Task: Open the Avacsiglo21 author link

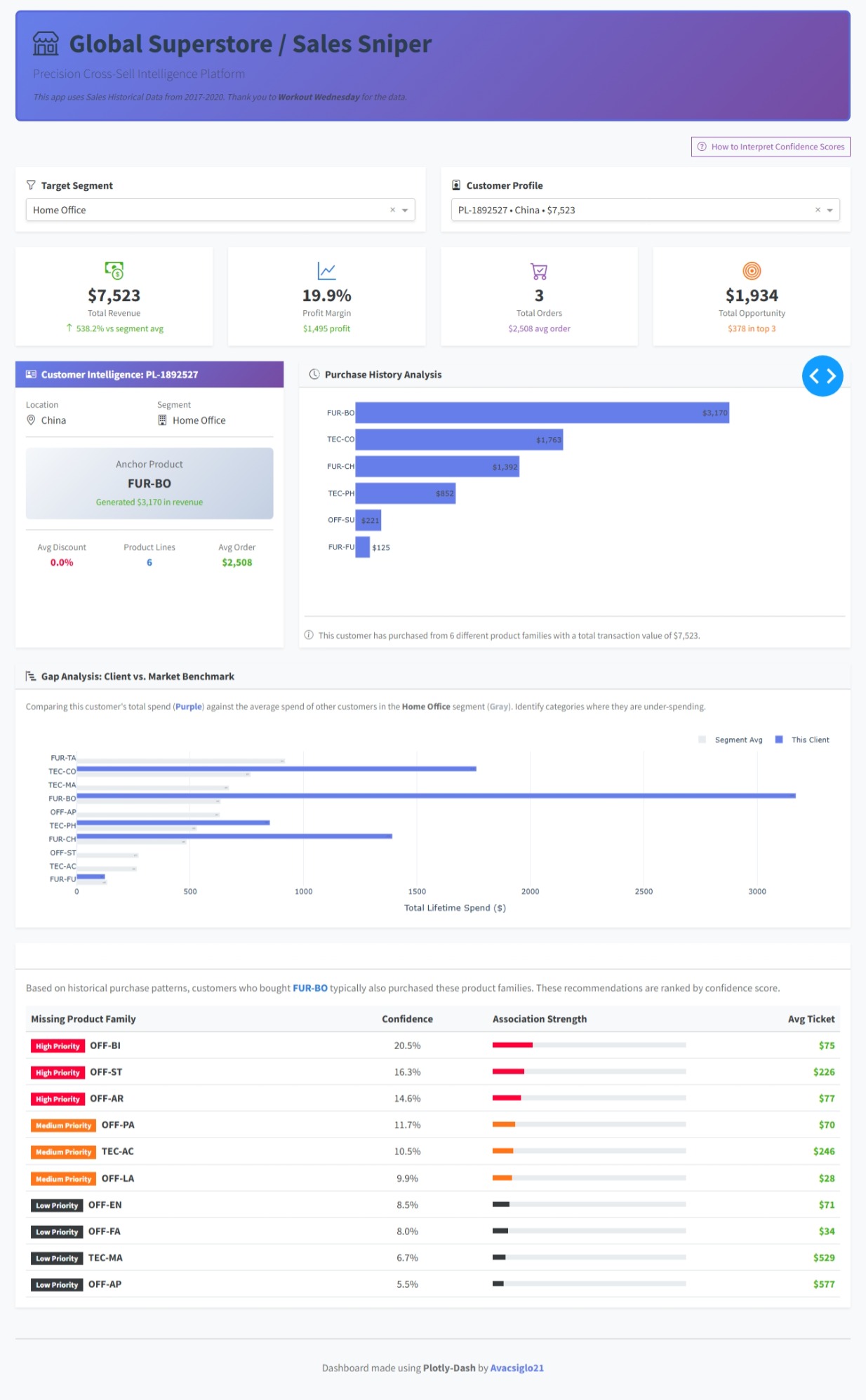Action: pyautogui.click(x=517, y=1368)
